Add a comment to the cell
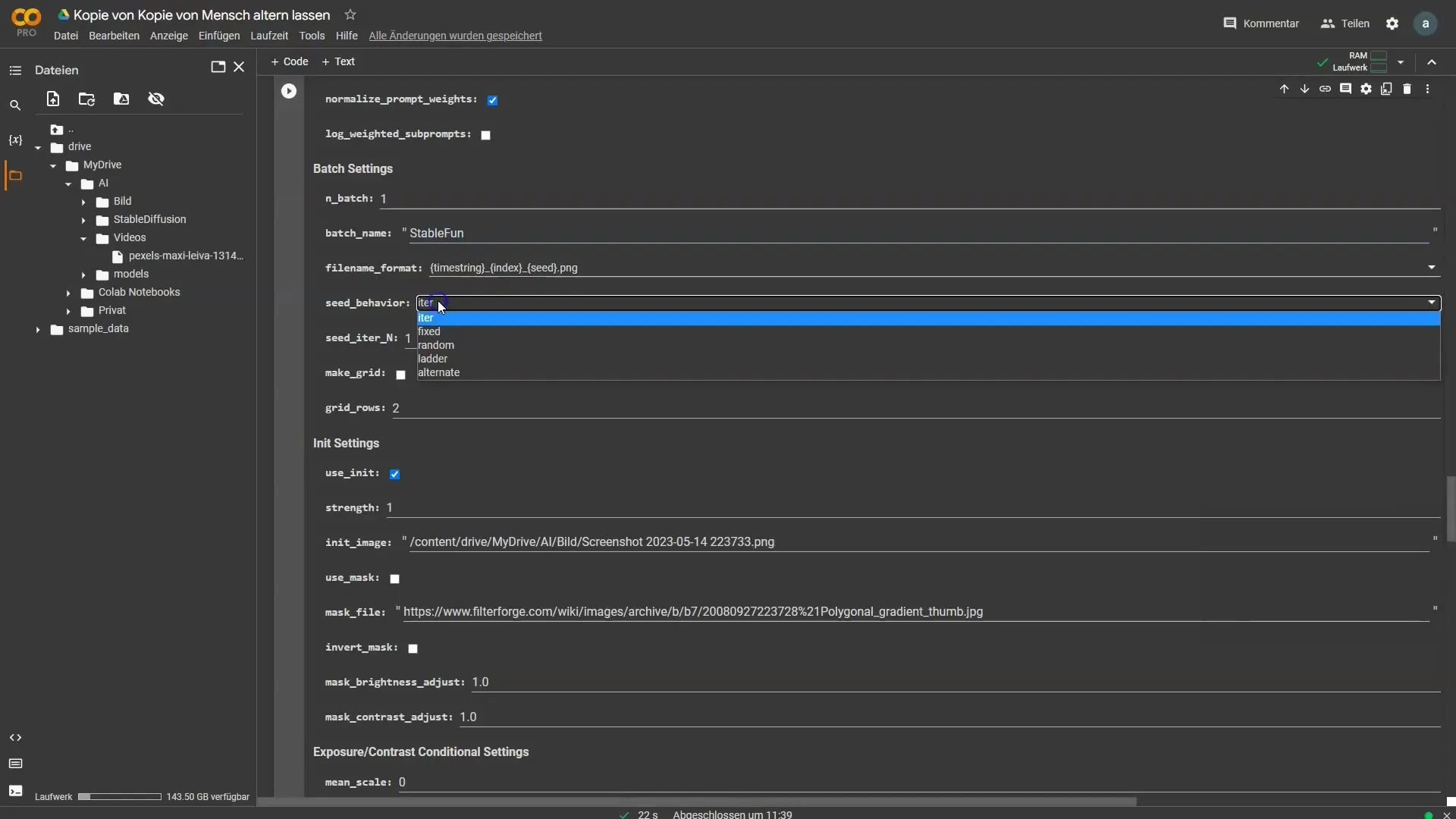The height and width of the screenshot is (819, 1456). 1345,89
